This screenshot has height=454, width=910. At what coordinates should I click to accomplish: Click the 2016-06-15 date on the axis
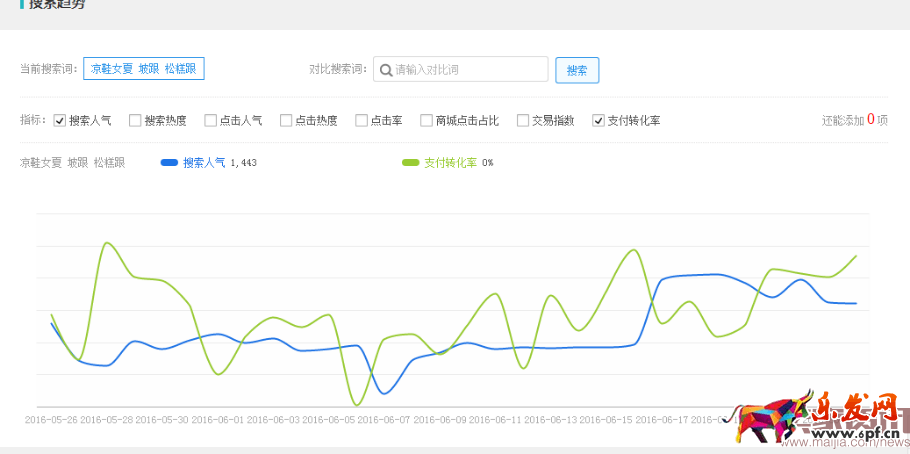click(x=607, y=420)
